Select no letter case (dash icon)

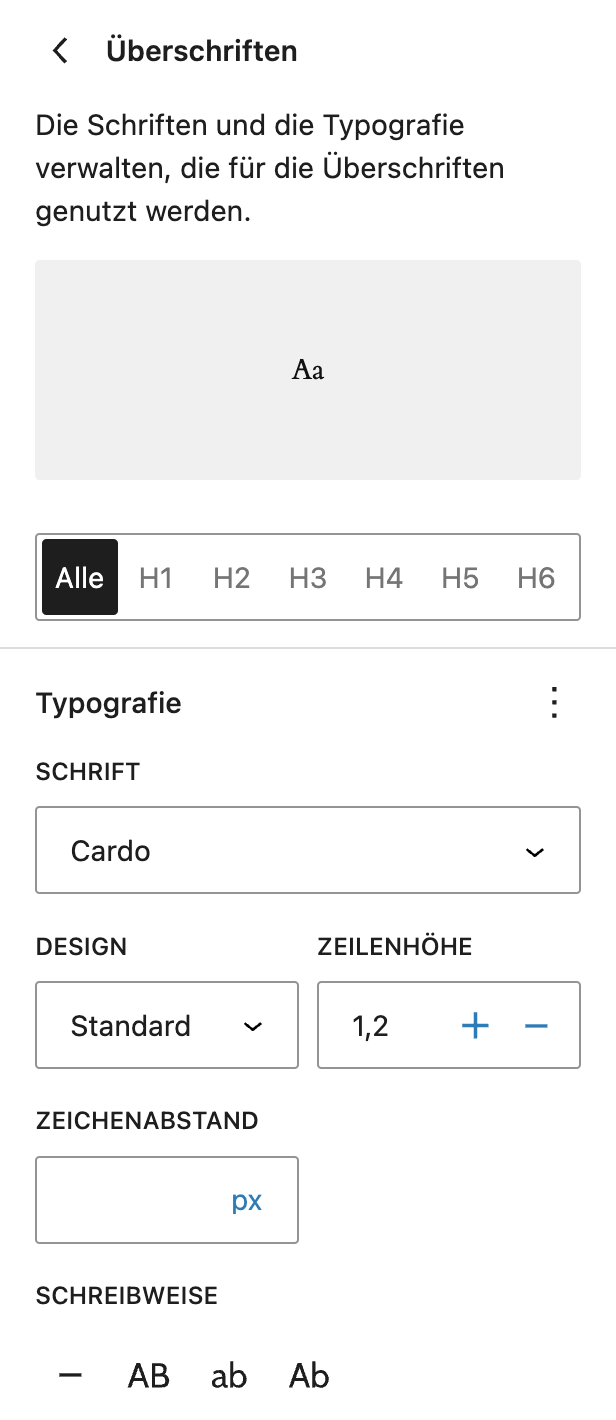[70, 1376]
